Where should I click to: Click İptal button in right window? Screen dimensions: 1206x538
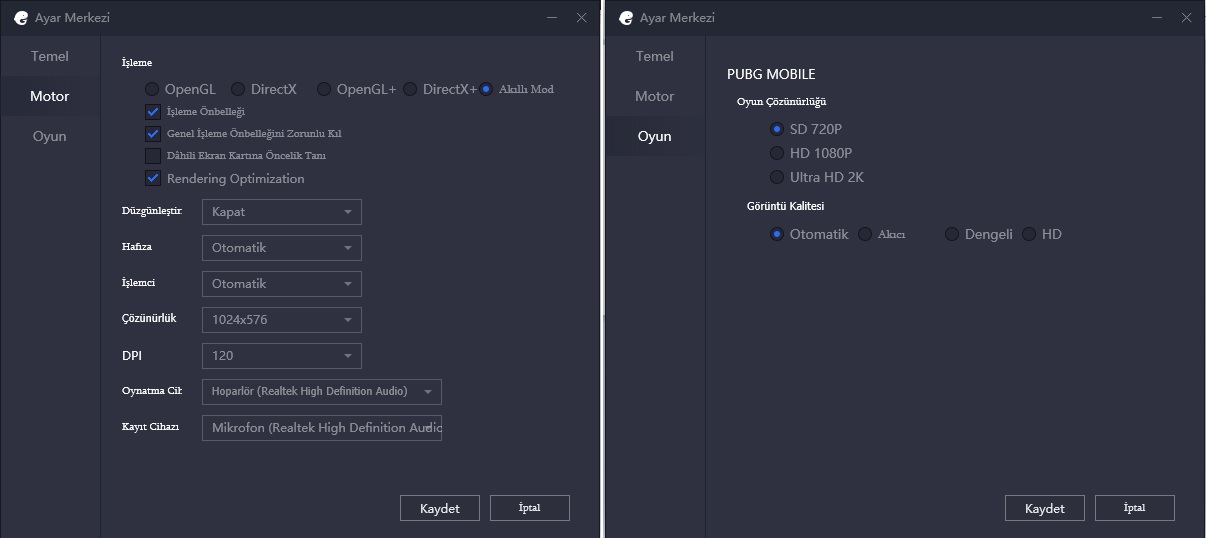(x=1135, y=508)
